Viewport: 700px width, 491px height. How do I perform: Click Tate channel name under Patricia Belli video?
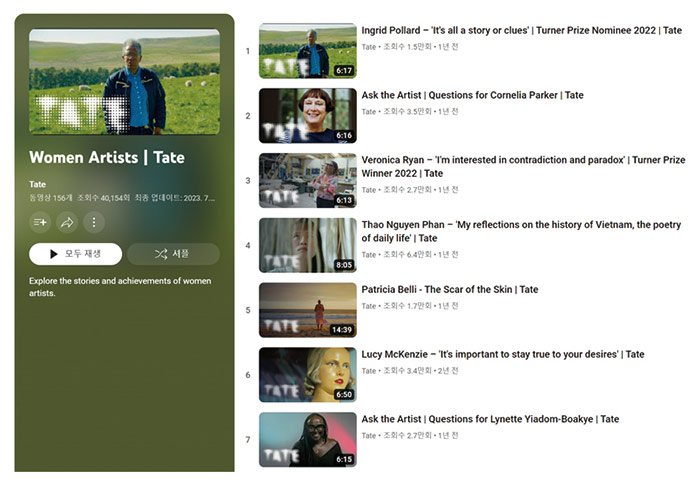369,306
